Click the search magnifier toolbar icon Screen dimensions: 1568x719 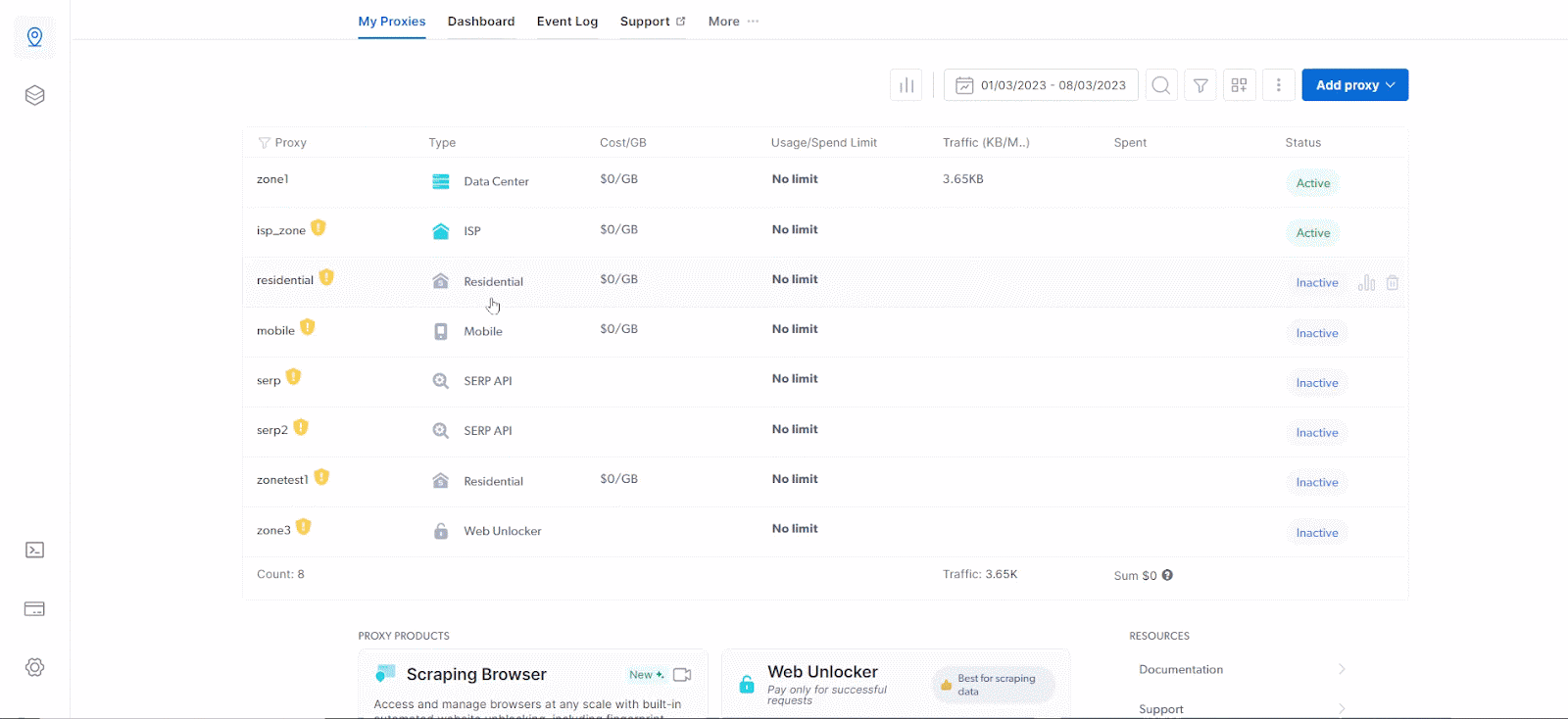(1161, 85)
